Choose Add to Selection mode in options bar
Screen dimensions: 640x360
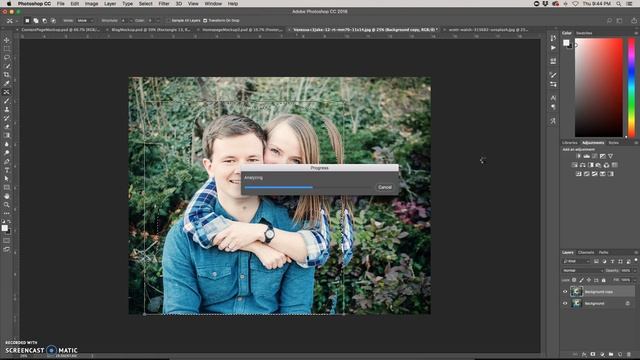pos(36,20)
